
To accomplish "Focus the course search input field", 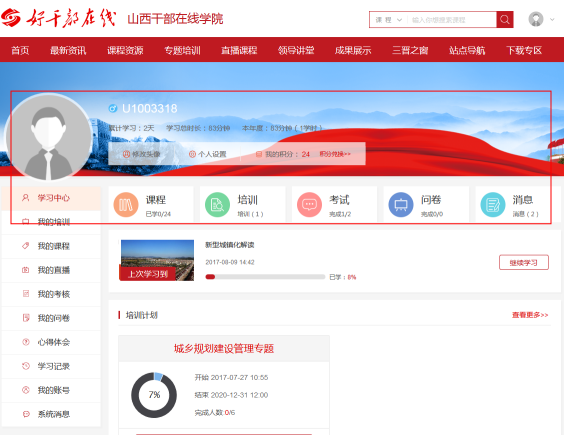I will 452,20.
